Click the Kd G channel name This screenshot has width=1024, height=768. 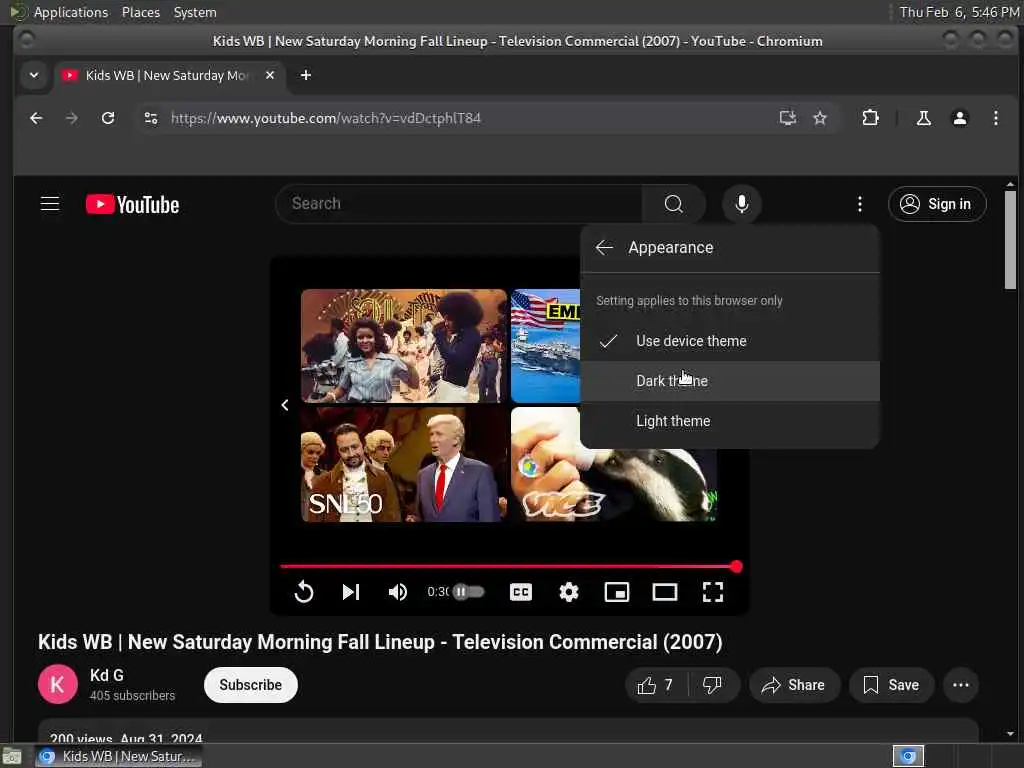click(106, 675)
